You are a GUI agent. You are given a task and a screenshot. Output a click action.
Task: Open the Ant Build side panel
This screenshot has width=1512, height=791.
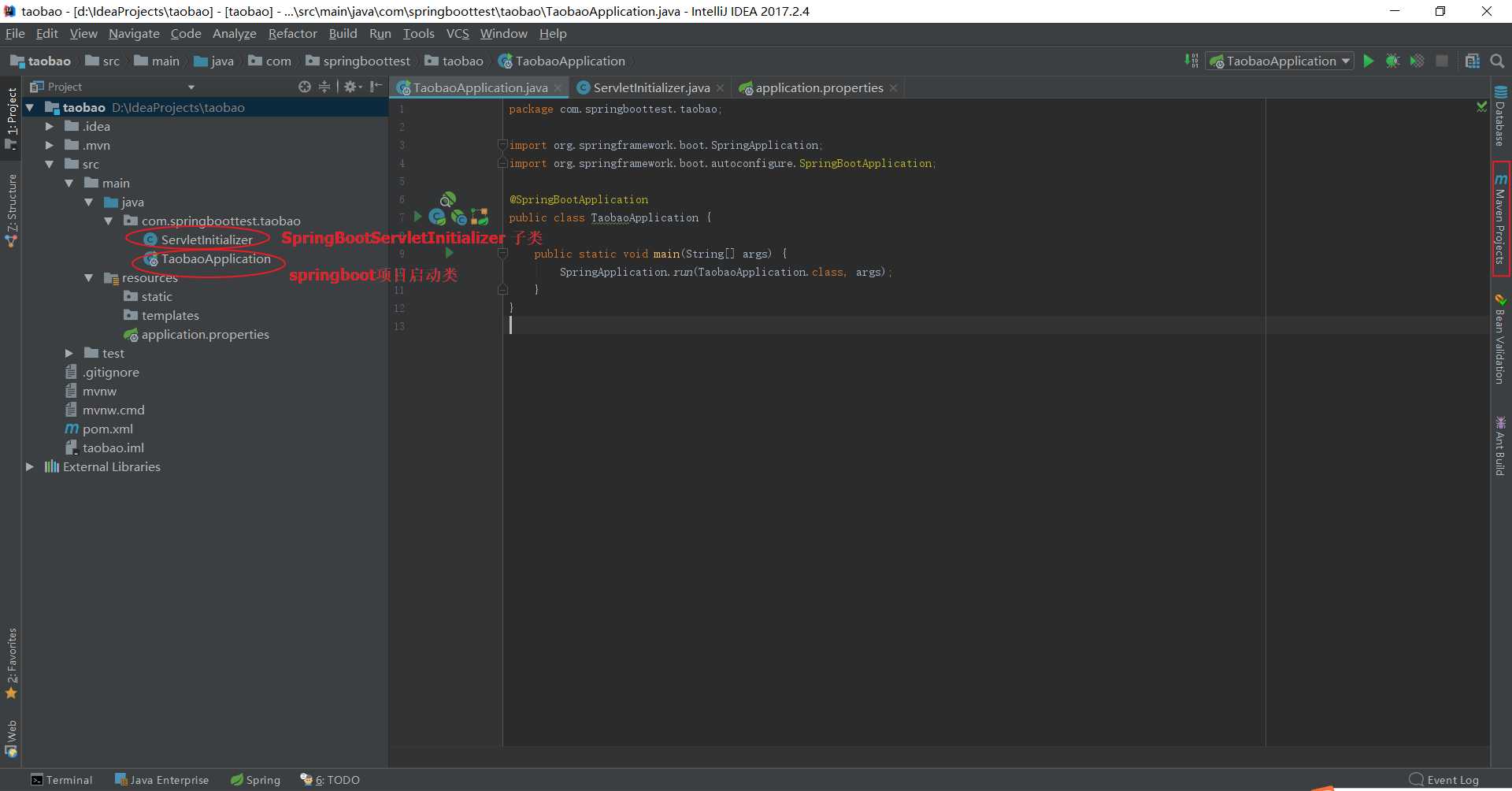pyautogui.click(x=1500, y=446)
